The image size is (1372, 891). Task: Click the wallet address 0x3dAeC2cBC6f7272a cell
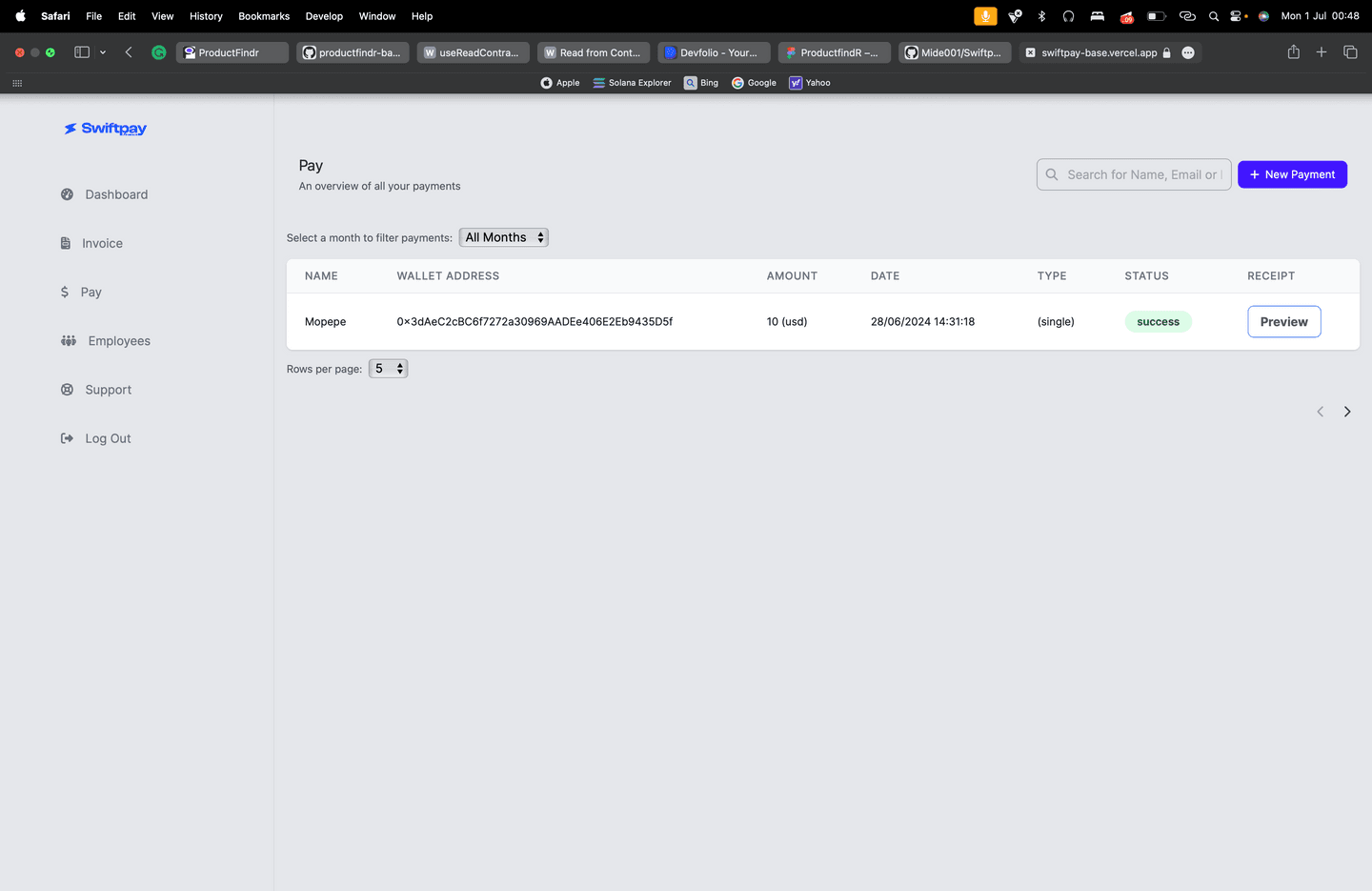point(535,322)
